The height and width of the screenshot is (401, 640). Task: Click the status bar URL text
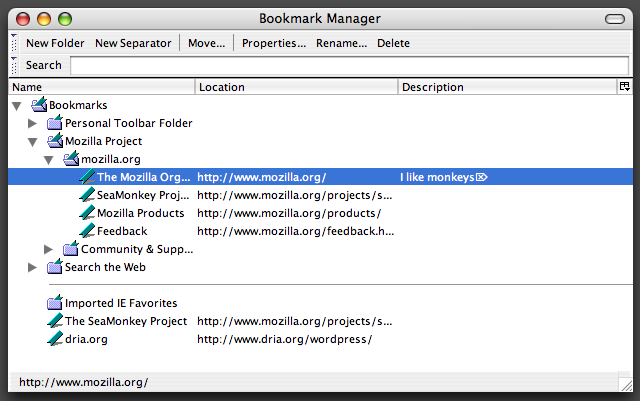pyautogui.click(x=84, y=382)
